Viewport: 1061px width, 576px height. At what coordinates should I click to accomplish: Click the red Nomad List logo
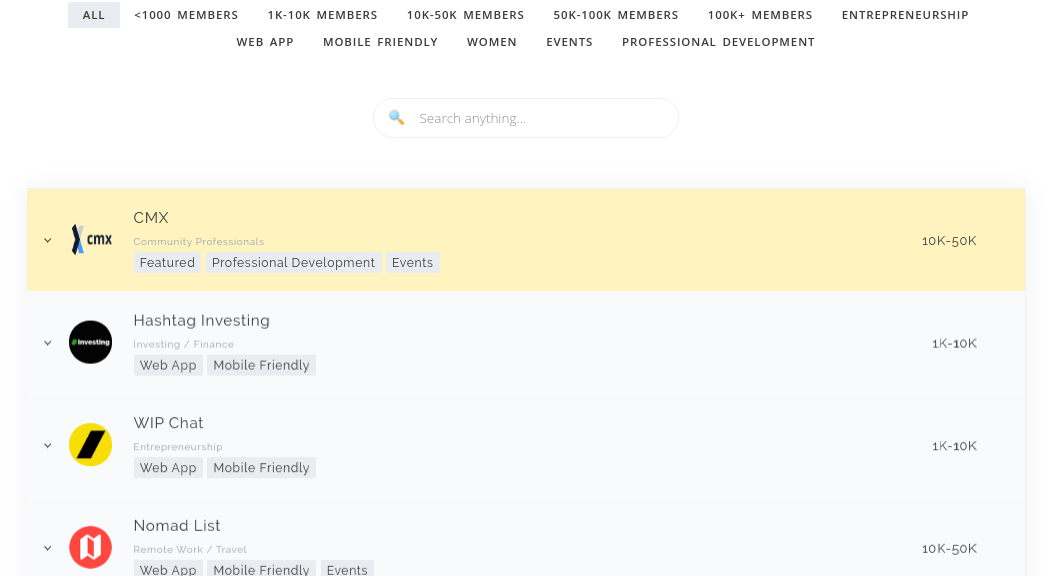point(91,547)
